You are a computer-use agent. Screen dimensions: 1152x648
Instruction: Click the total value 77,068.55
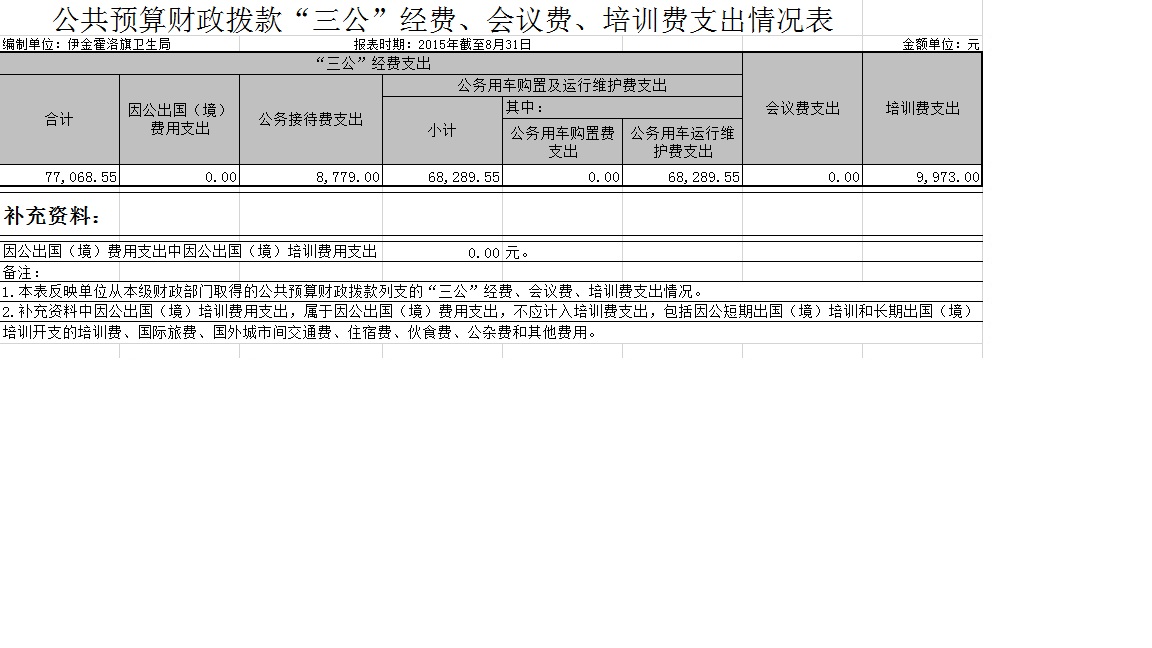point(81,177)
